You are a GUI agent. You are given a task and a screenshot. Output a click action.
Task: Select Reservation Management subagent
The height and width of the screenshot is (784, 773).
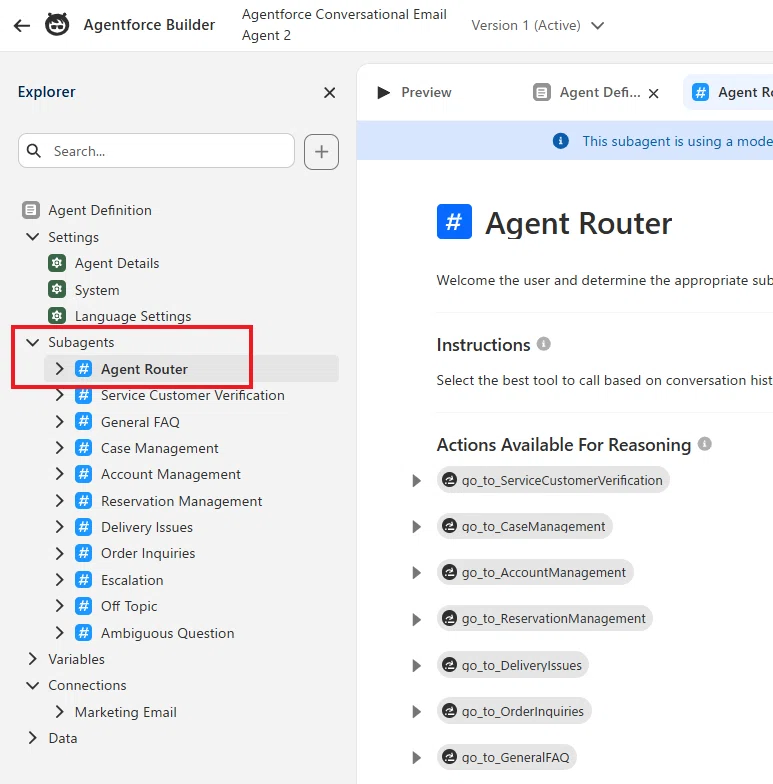181,501
